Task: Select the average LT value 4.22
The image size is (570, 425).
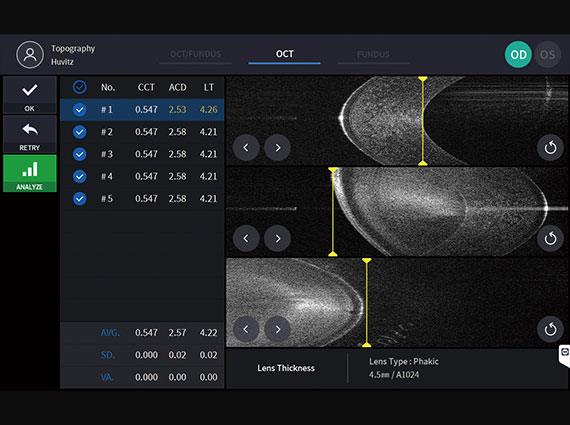Action: pyautogui.click(x=208, y=333)
